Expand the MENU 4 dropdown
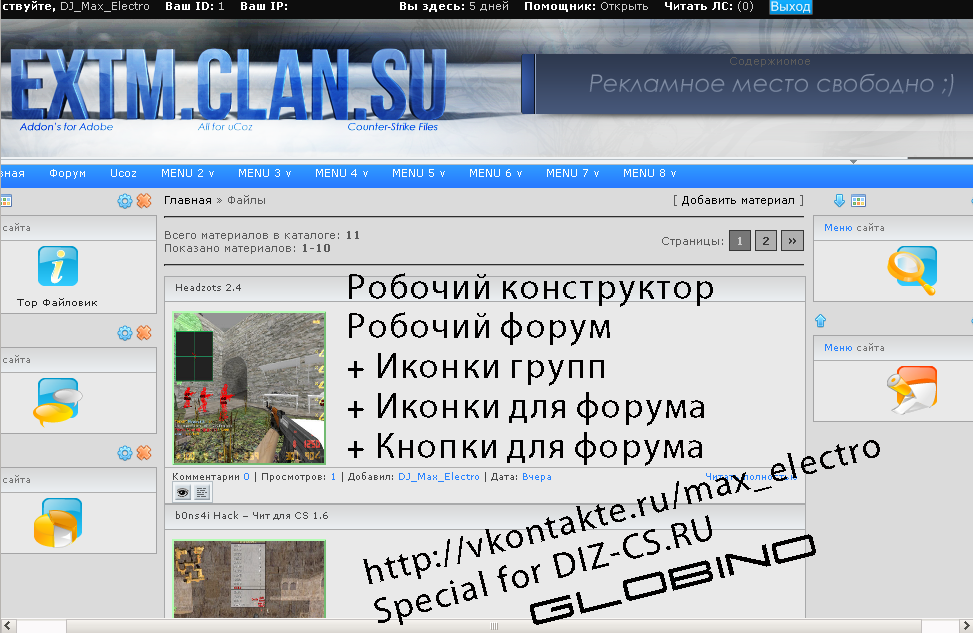973x633 pixels. coord(341,173)
